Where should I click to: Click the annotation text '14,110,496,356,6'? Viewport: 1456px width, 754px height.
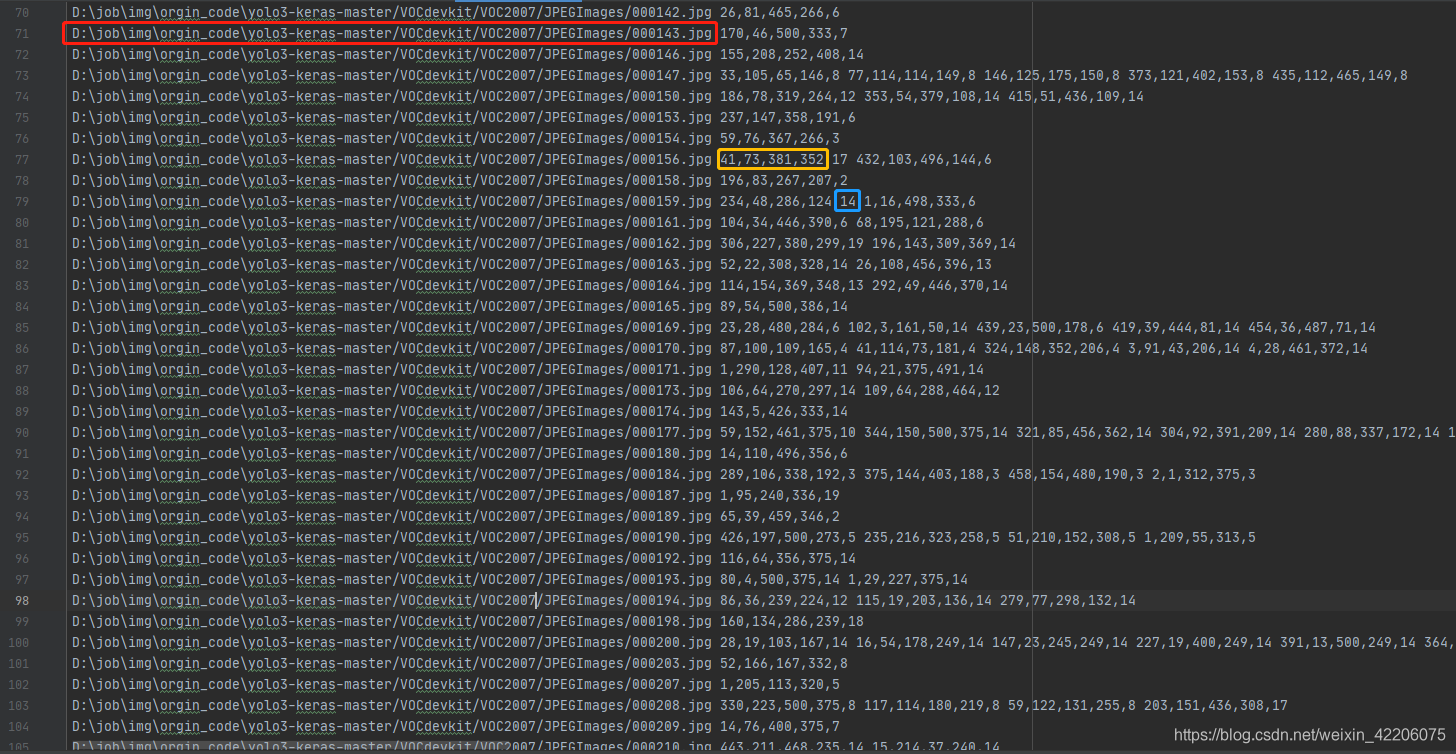(x=784, y=454)
